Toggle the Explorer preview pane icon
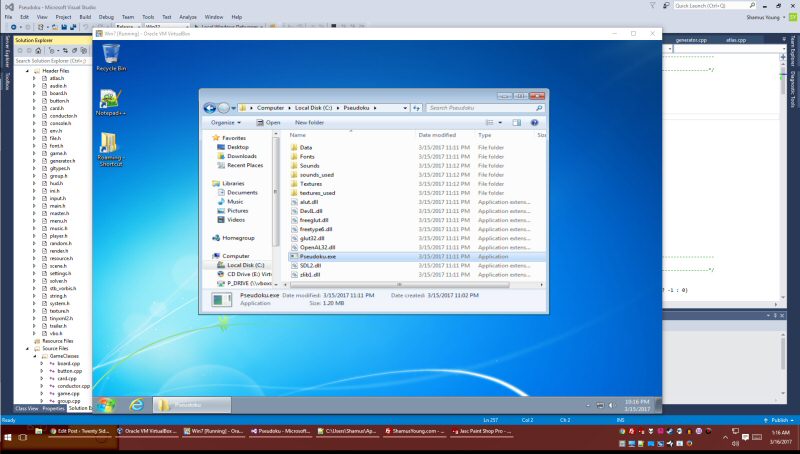Viewport: 800px width, 454px height. 516,122
